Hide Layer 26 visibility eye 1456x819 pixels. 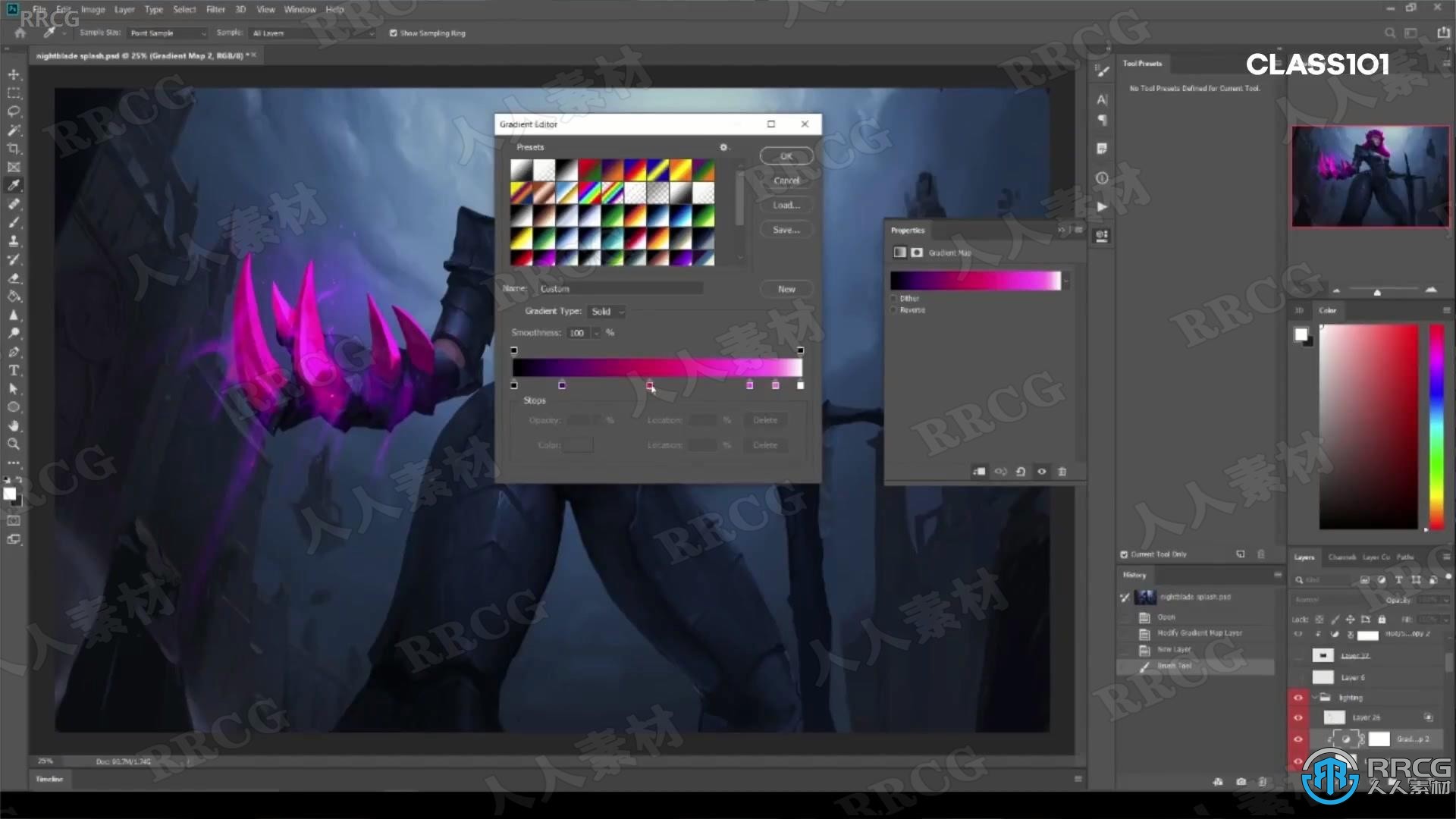tap(1298, 717)
